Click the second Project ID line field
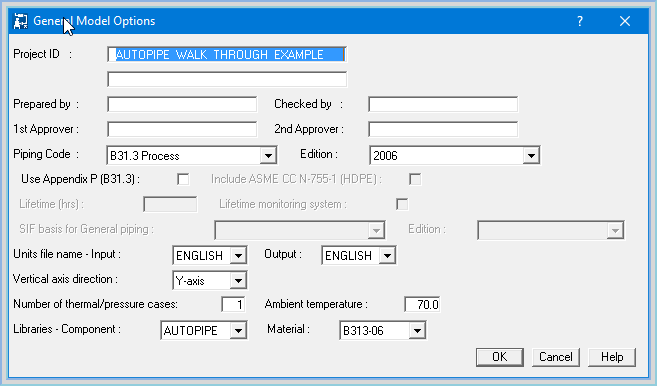The width and height of the screenshot is (657, 386). [x=227, y=79]
